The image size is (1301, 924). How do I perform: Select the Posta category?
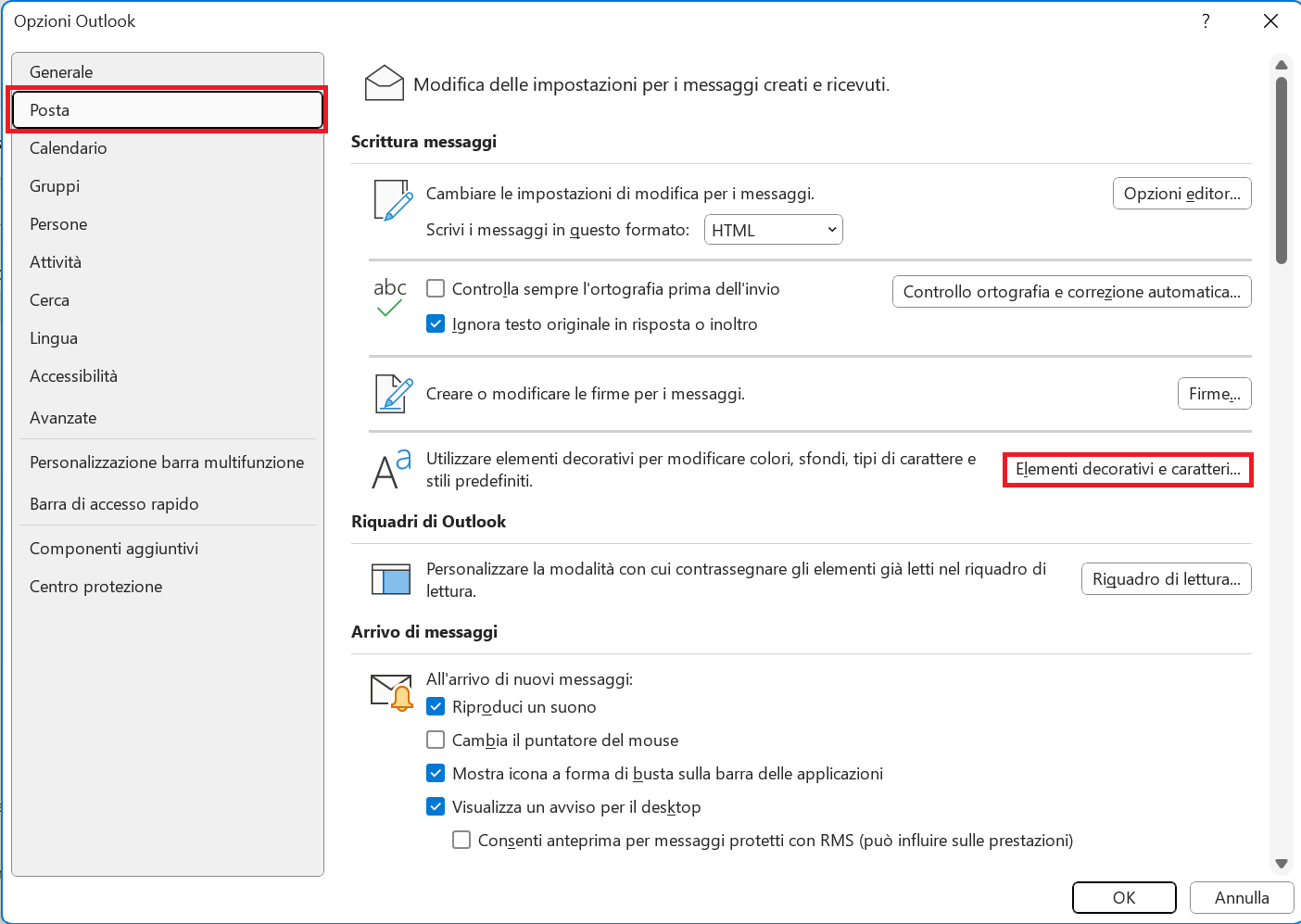(168, 109)
